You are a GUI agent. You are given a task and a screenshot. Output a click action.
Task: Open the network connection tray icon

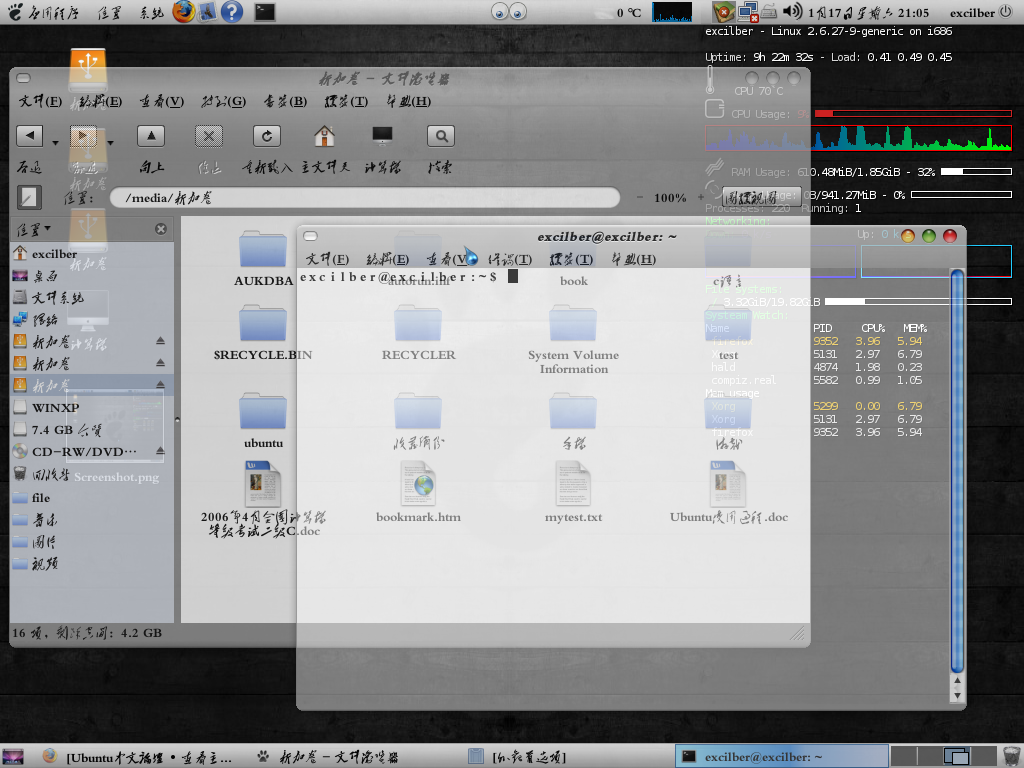point(748,12)
